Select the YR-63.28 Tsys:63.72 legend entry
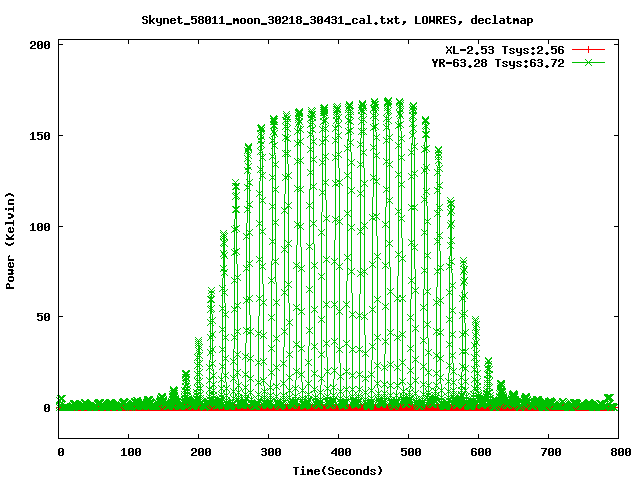640x480 pixels. tap(498, 63)
